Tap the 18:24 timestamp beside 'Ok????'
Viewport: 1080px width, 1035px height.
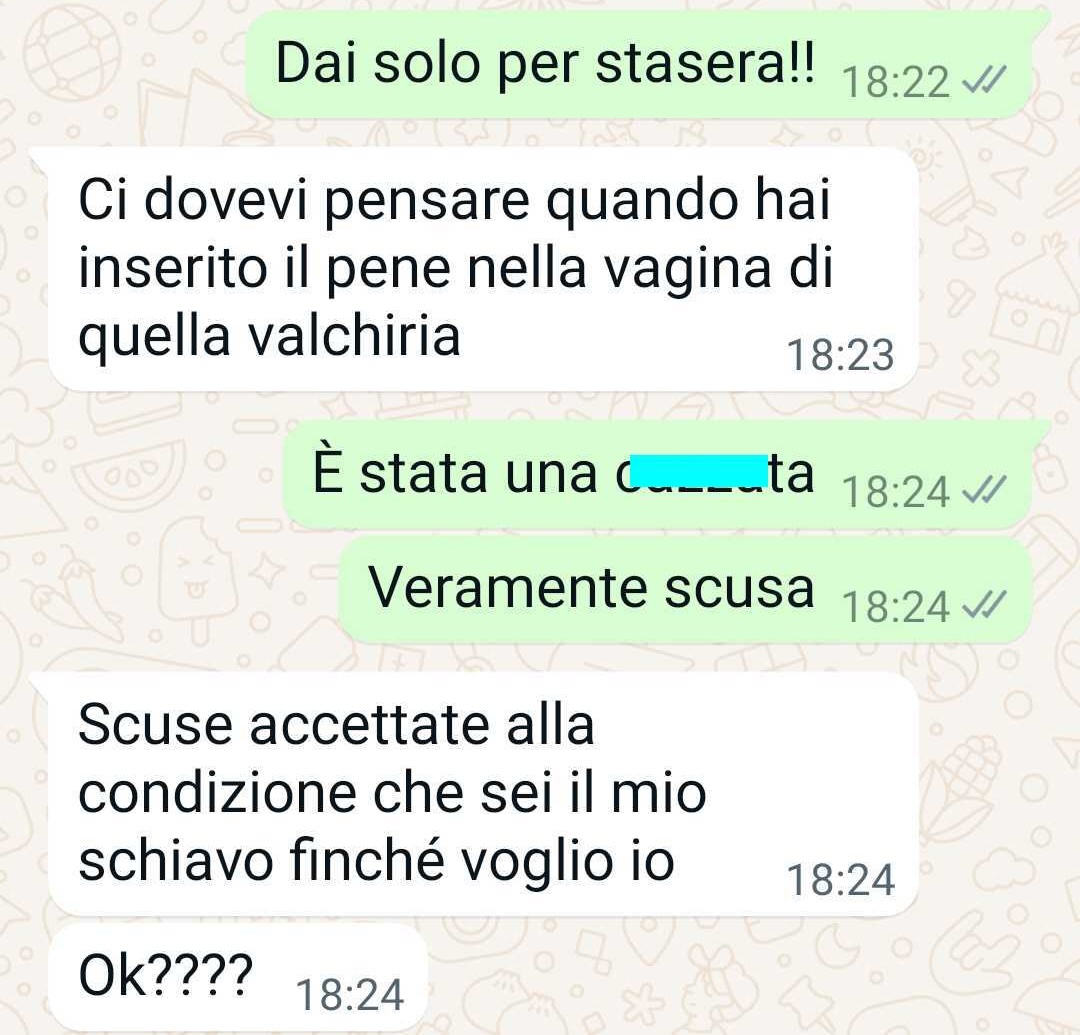(349, 995)
